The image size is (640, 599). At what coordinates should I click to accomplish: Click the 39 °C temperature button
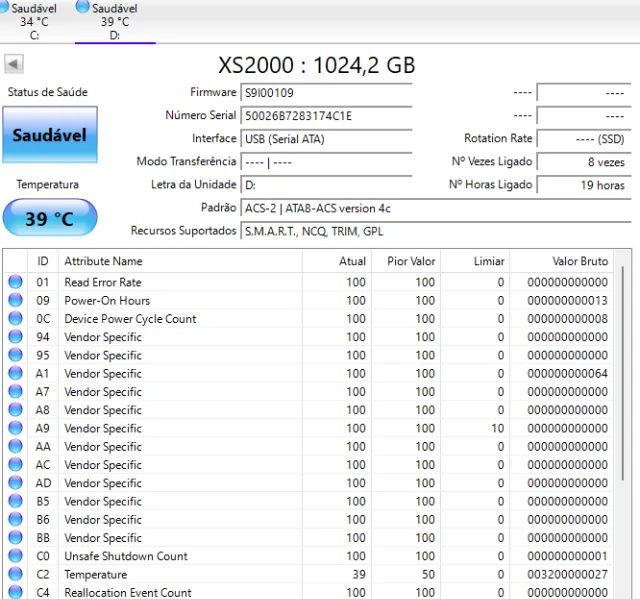50,217
